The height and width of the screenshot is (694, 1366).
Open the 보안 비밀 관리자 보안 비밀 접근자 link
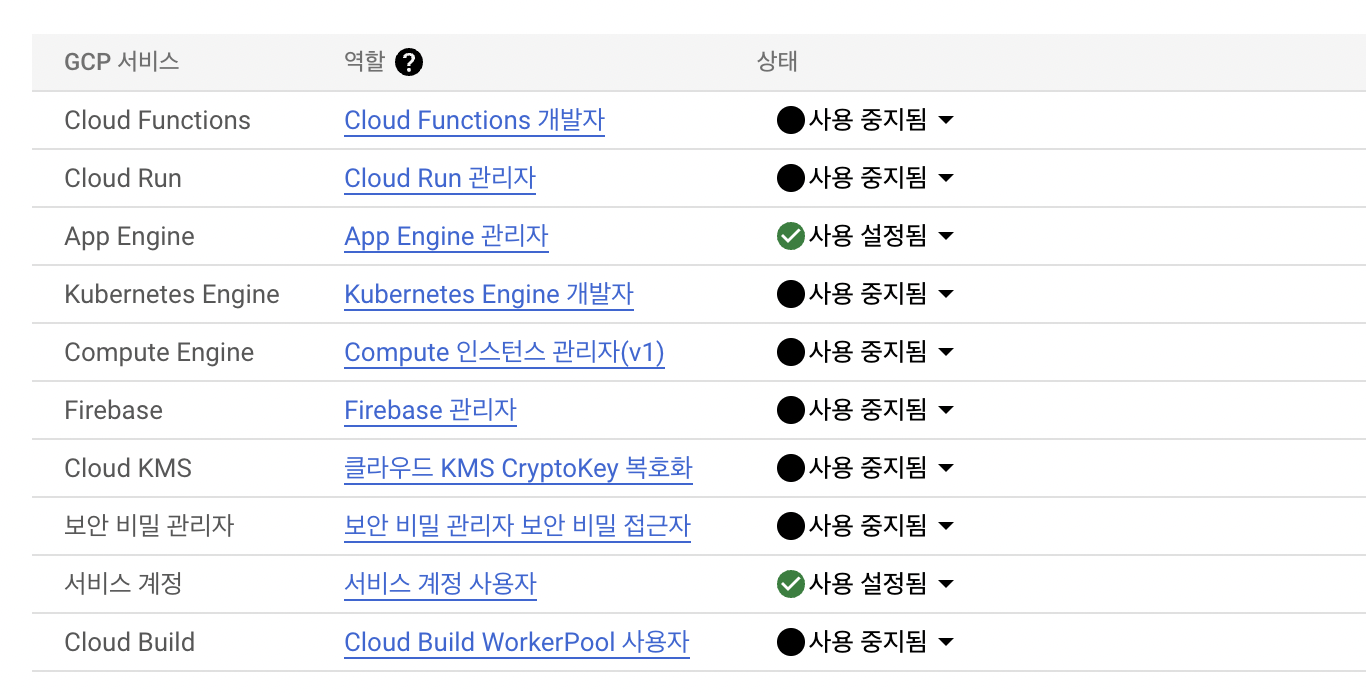click(517, 527)
